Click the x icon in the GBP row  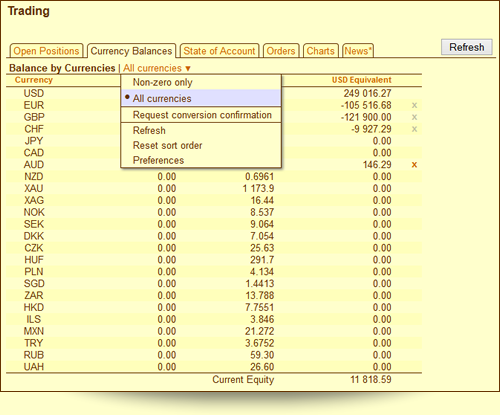(414, 117)
